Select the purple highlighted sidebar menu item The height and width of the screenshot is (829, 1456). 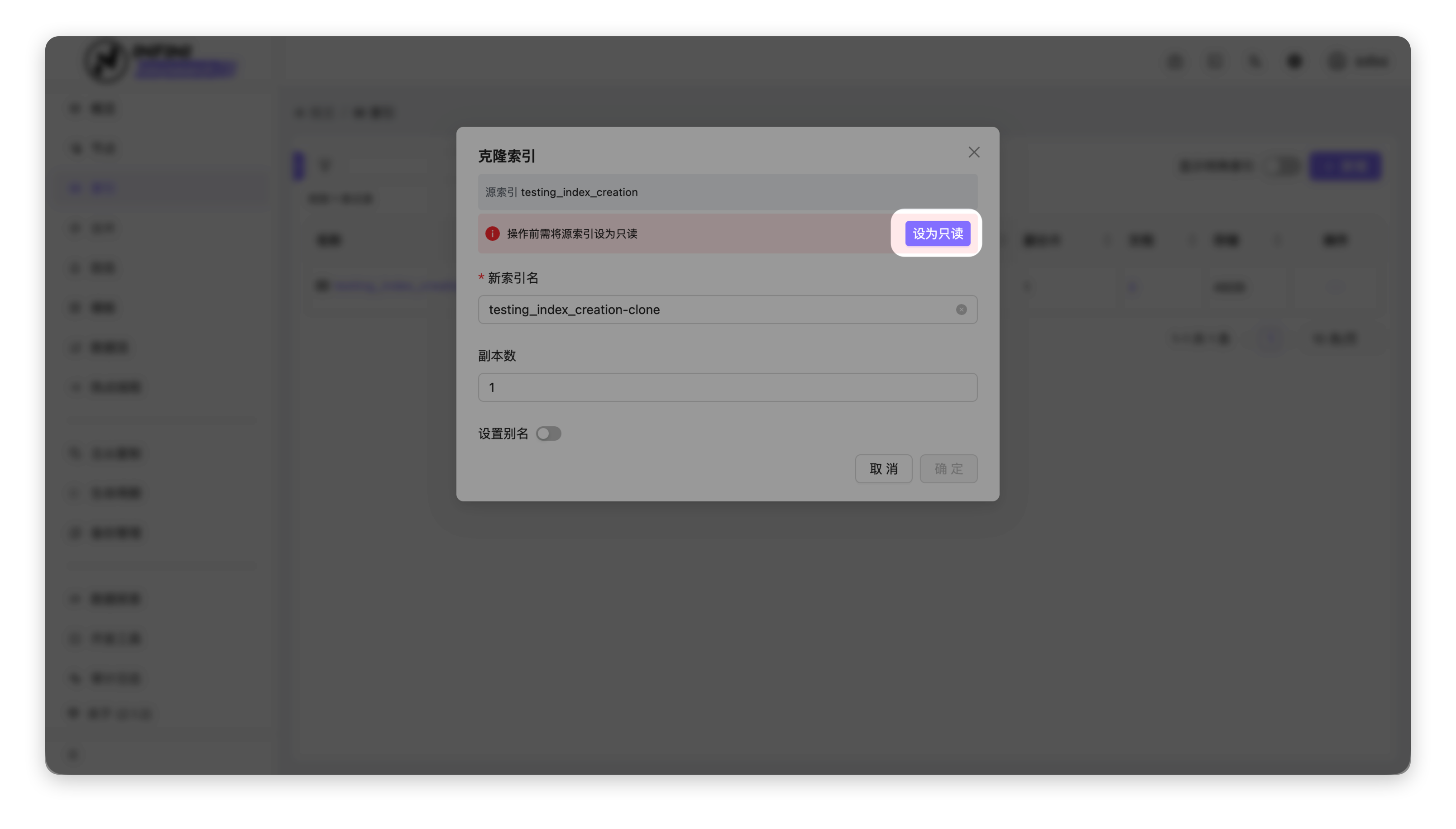pyautogui.click(x=102, y=188)
